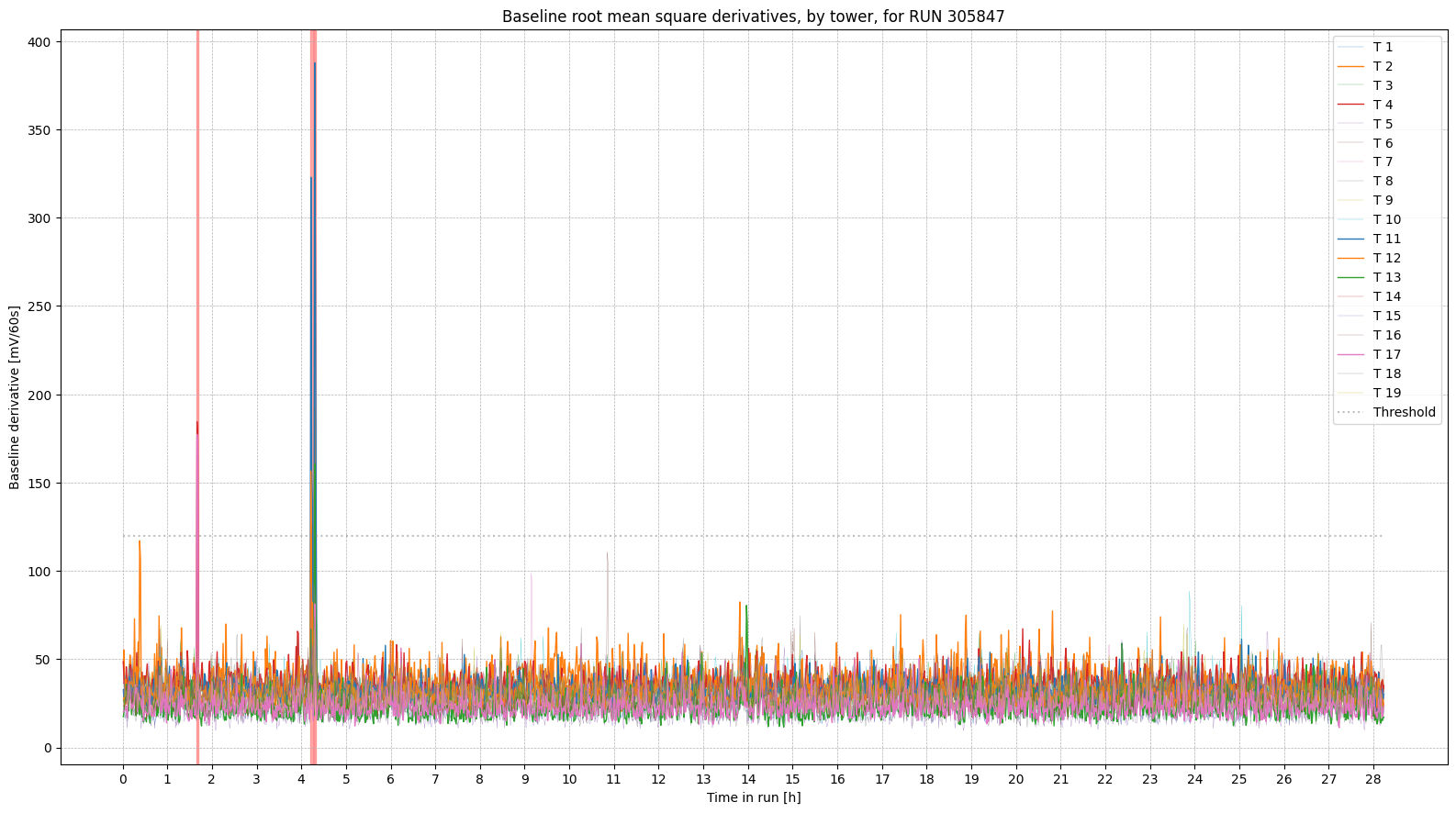Select the T 2 legend label
This screenshot has height=813, width=1456.
pos(1383,66)
